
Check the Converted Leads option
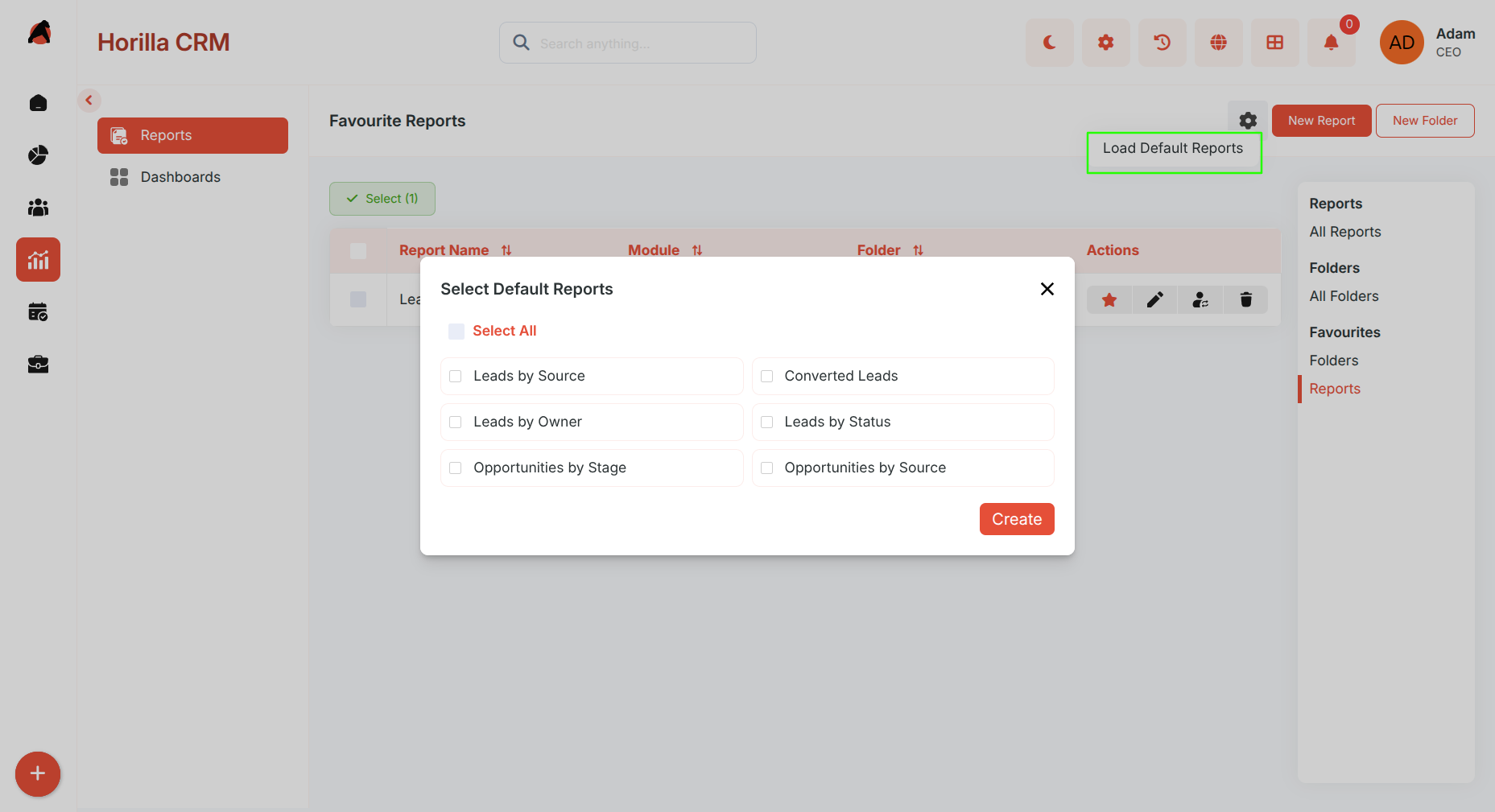767,377
